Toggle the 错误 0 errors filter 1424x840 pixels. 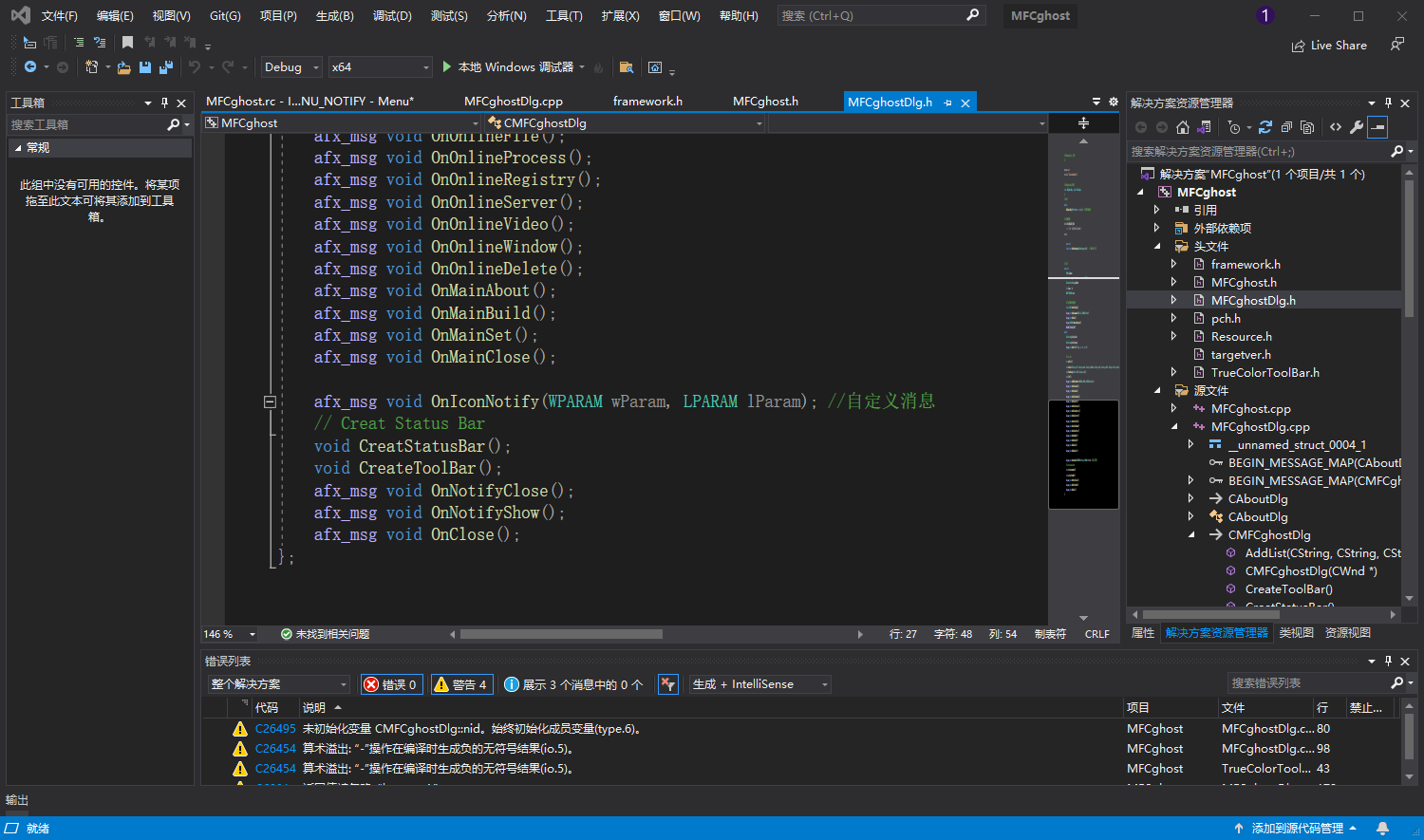click(391, 684)
